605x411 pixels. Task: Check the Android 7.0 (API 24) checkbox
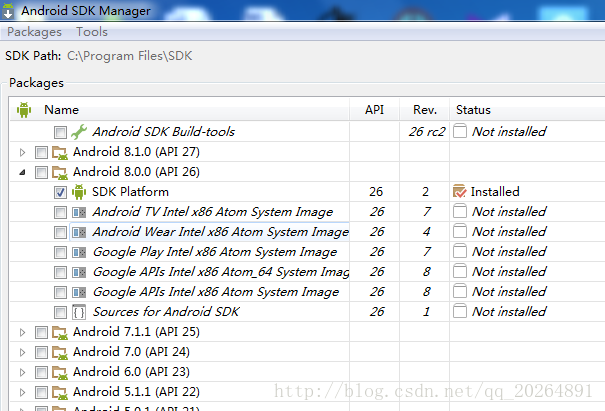coord(41,352)
